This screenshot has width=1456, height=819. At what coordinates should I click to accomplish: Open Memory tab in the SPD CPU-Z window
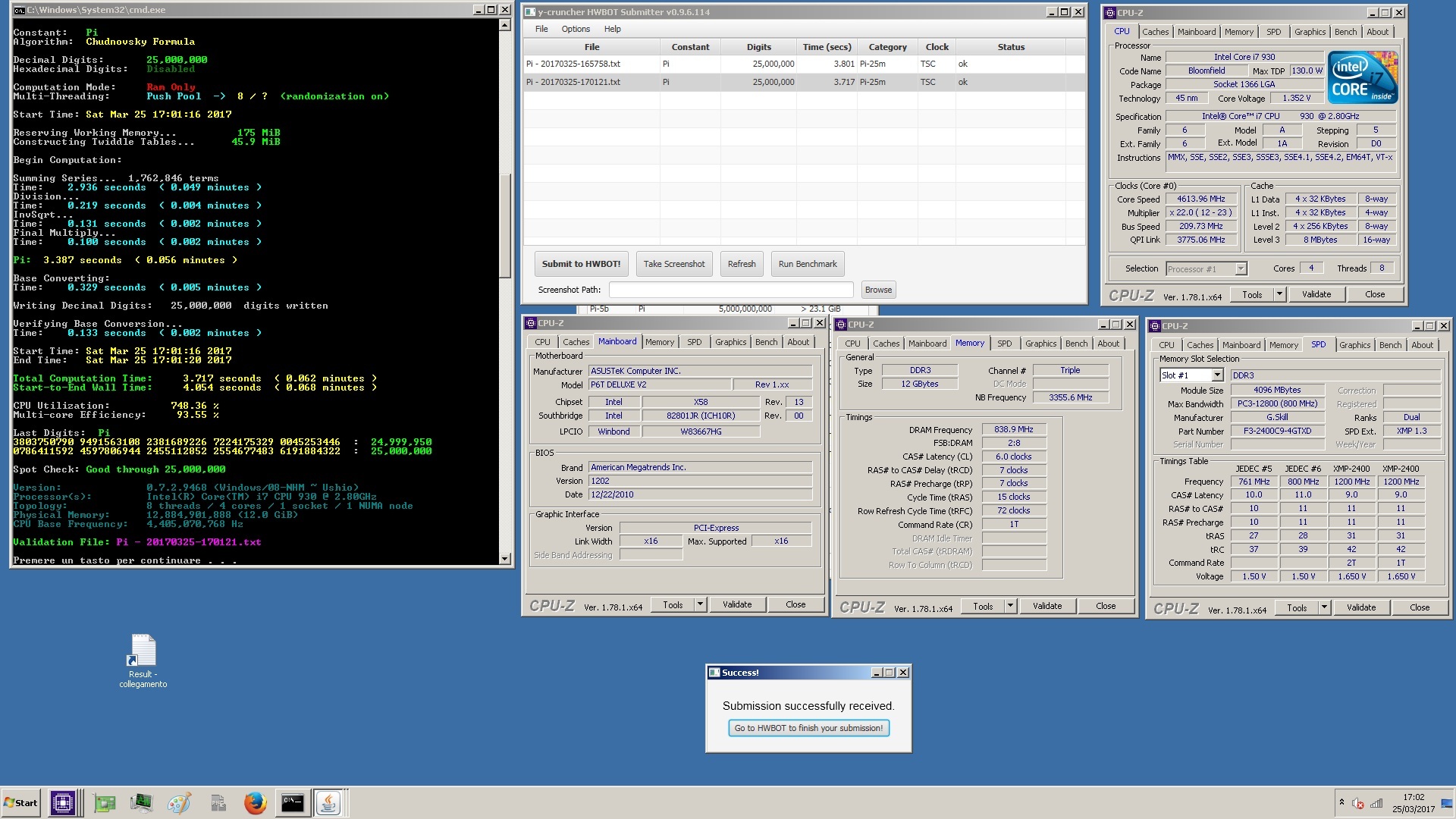coord(1283,345)
